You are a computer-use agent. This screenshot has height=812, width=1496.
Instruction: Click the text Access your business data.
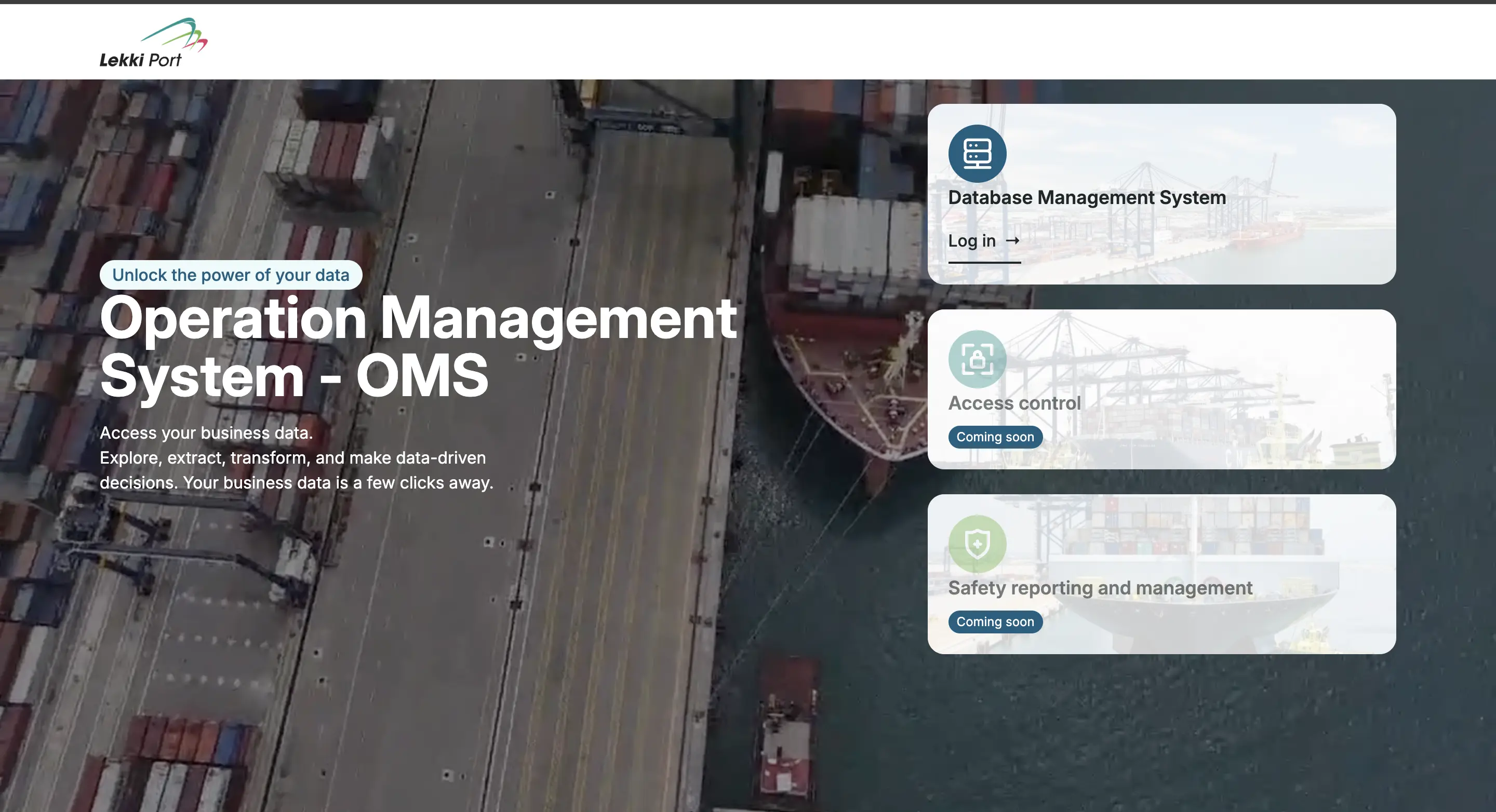[206, 433]
